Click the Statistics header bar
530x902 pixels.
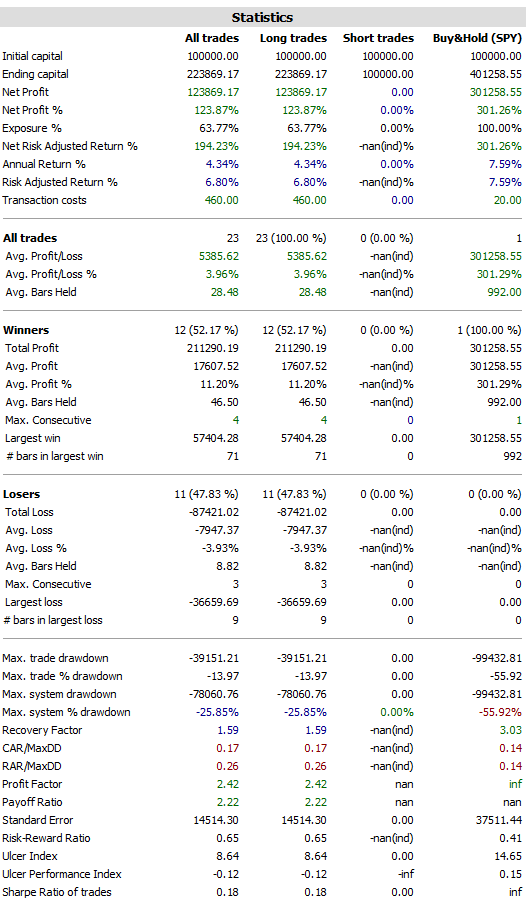coord(263,17)
